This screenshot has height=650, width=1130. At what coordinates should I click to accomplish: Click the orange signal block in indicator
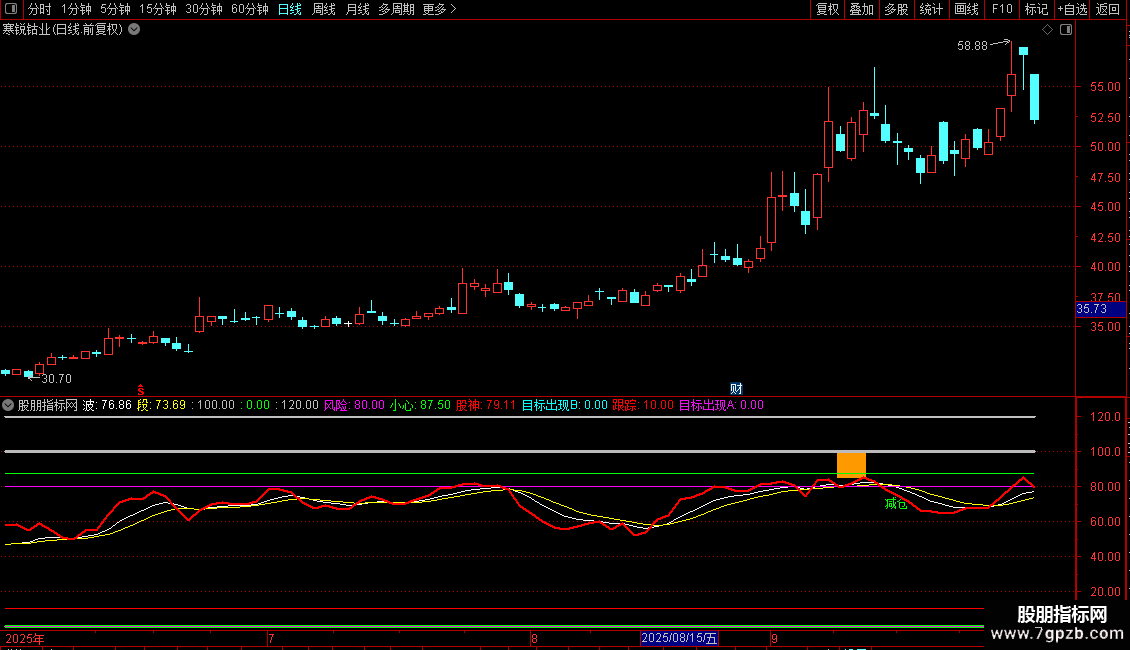tap(851, 465)
